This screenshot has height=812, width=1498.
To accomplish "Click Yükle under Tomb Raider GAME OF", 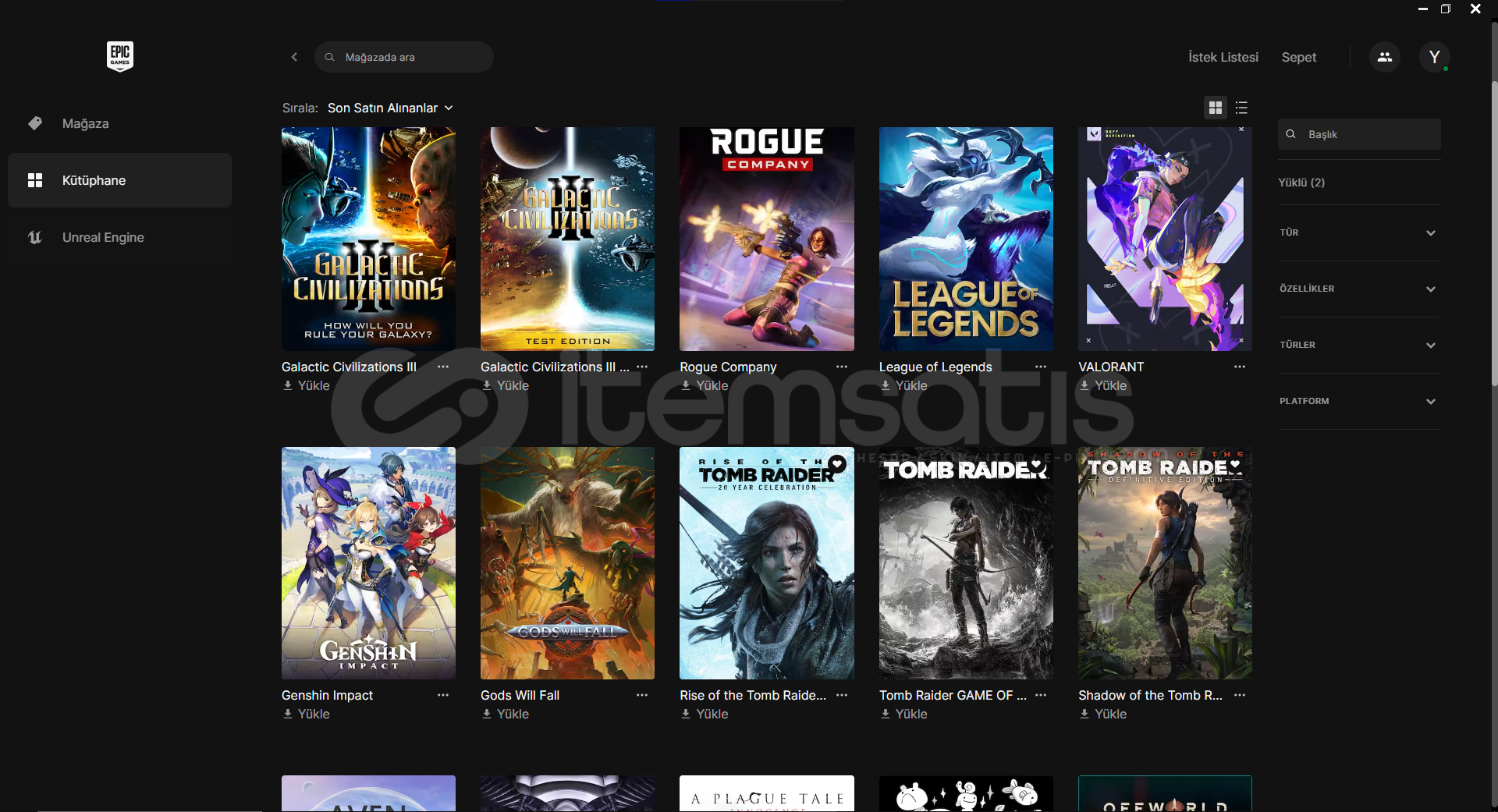I will [903, 714].
